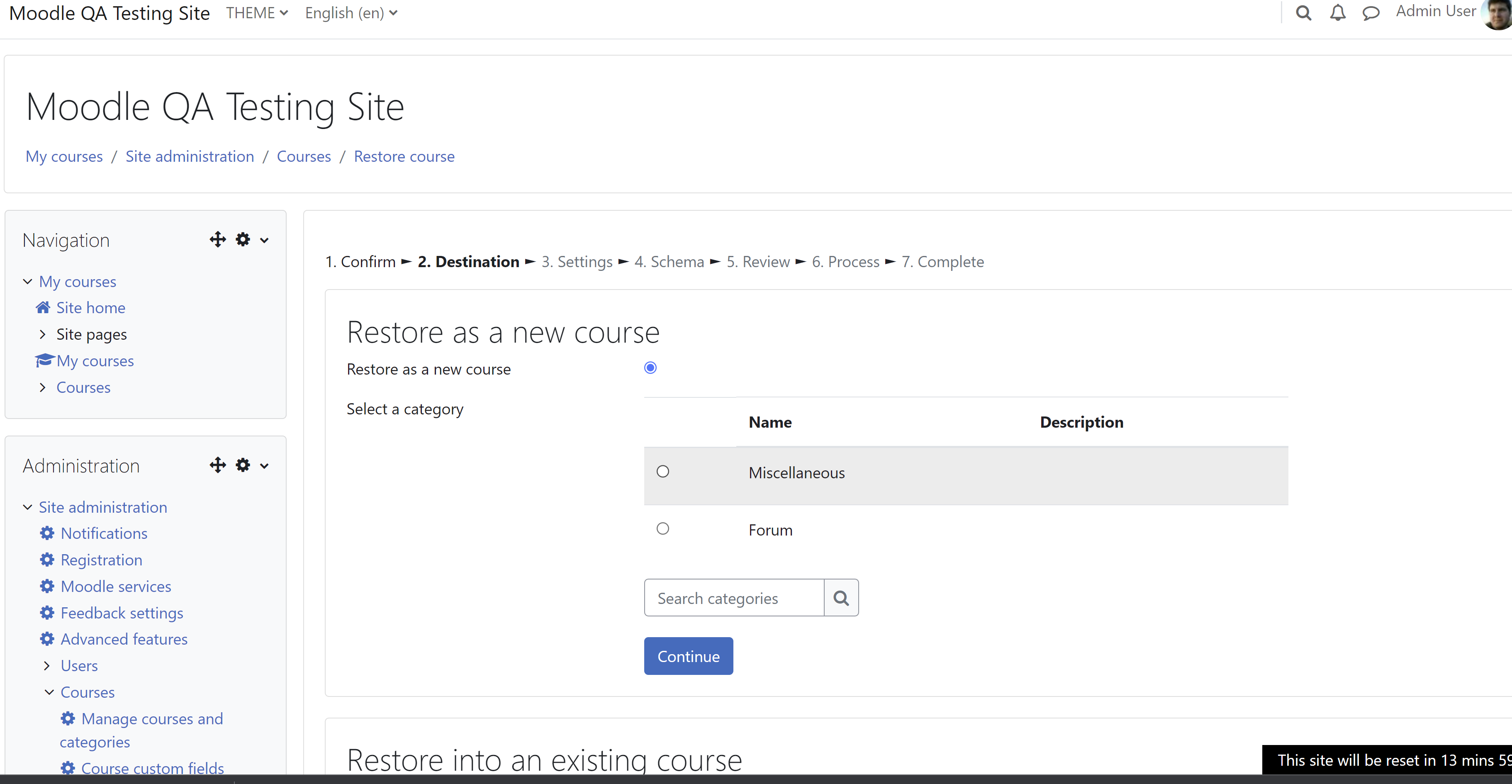This screenshot has height=784, width=1512.
Task: Open messaging speech bubble icon
Action: coord(1371,13)
